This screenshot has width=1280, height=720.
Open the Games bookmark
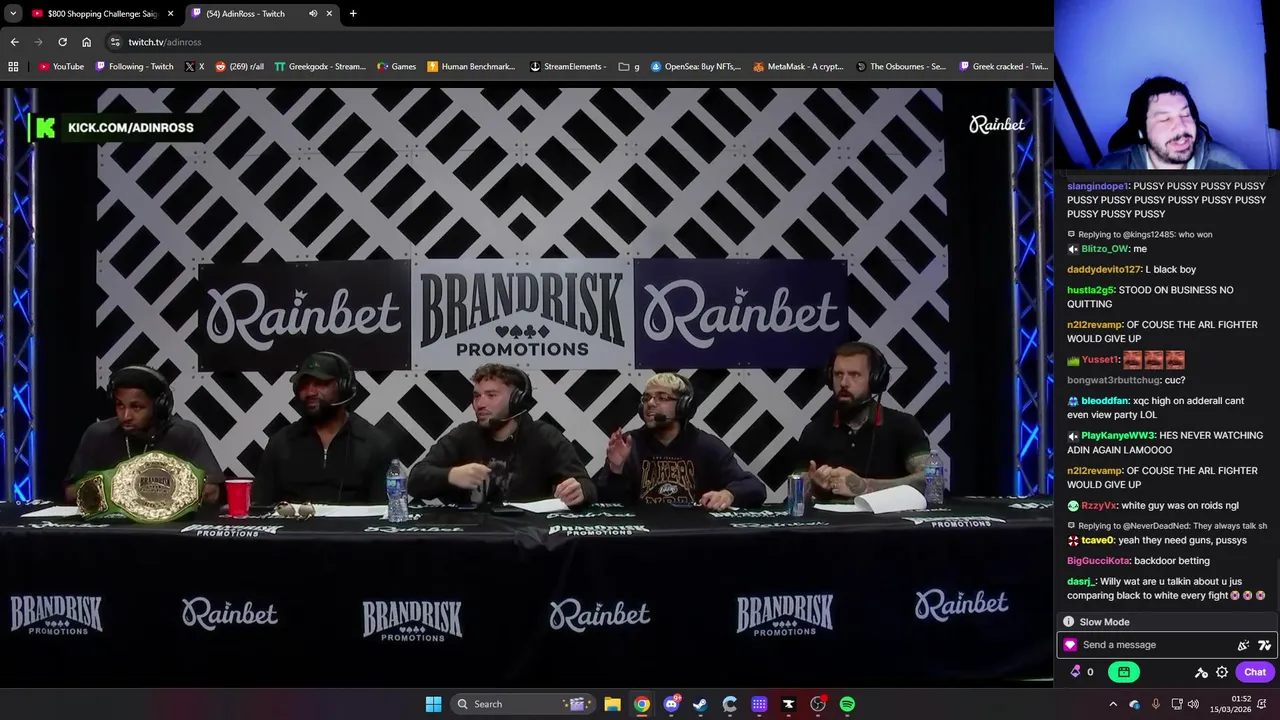tap(397, 66)
